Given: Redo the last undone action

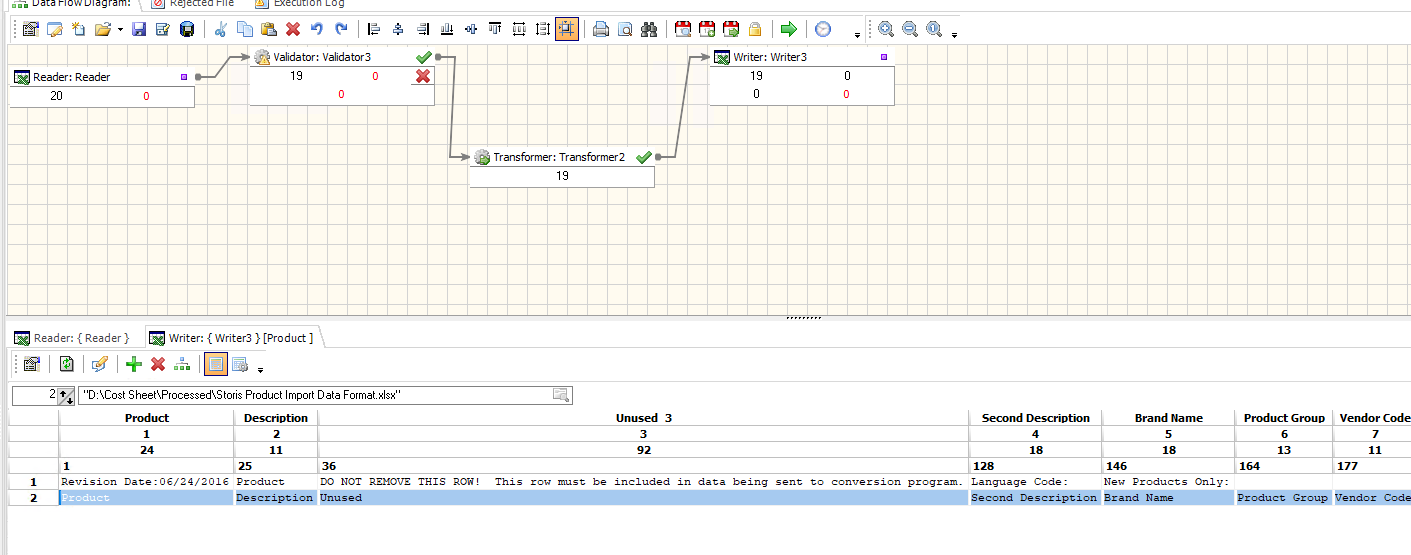Looking at the screenshot, I should pos(341,29).
